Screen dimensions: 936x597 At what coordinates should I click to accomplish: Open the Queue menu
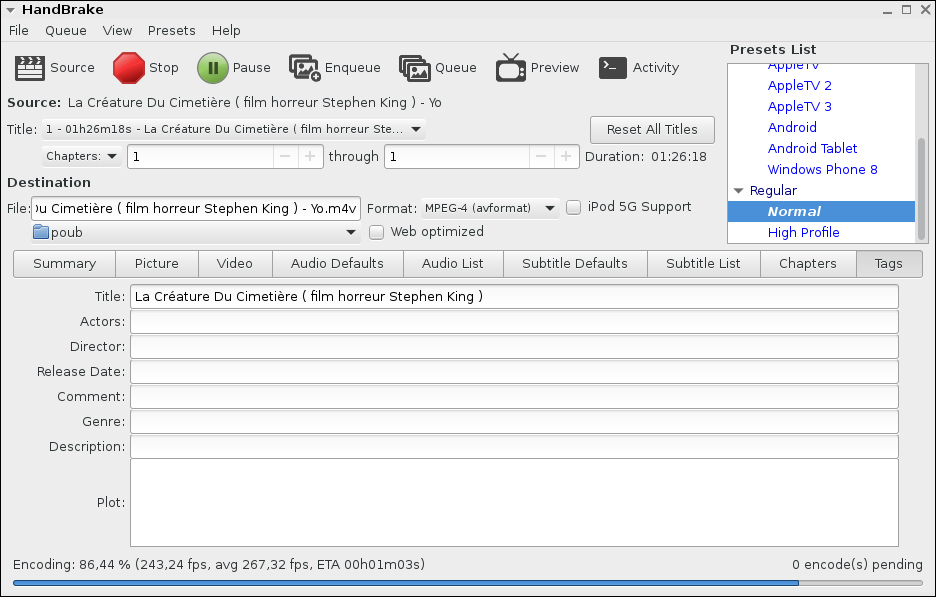(x=66, y=30)
